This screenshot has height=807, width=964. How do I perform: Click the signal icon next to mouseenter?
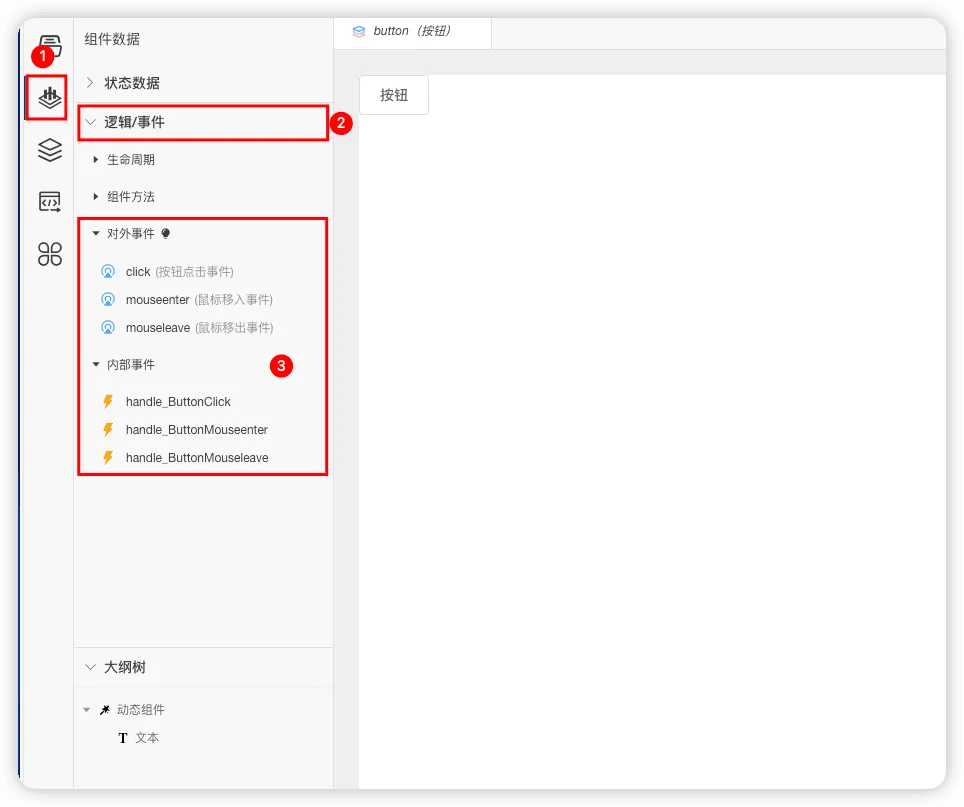[x=108, y=299]
